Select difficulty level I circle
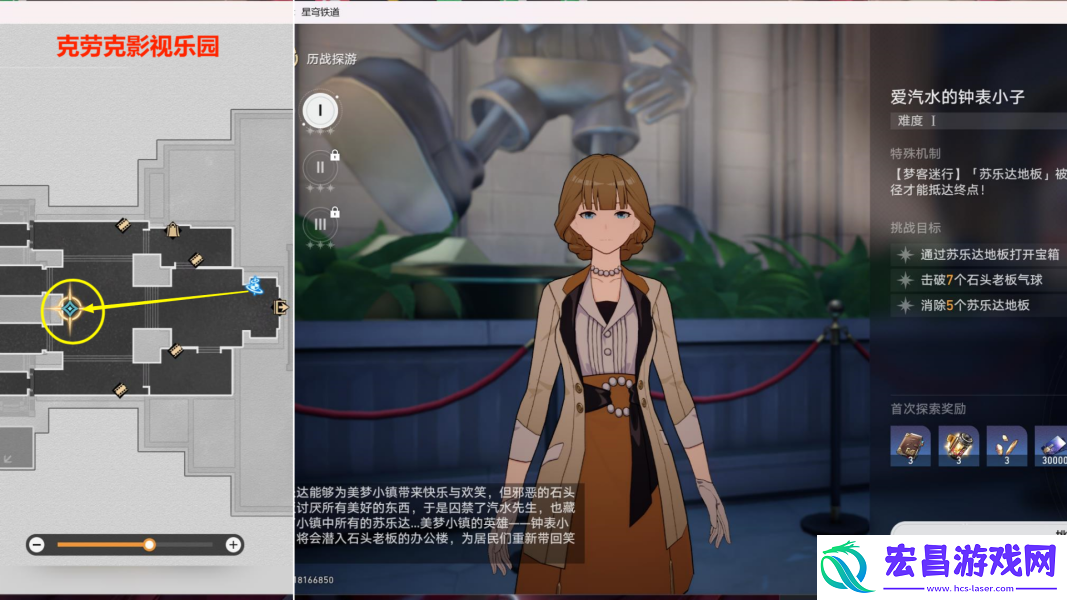 coord(320,110)
